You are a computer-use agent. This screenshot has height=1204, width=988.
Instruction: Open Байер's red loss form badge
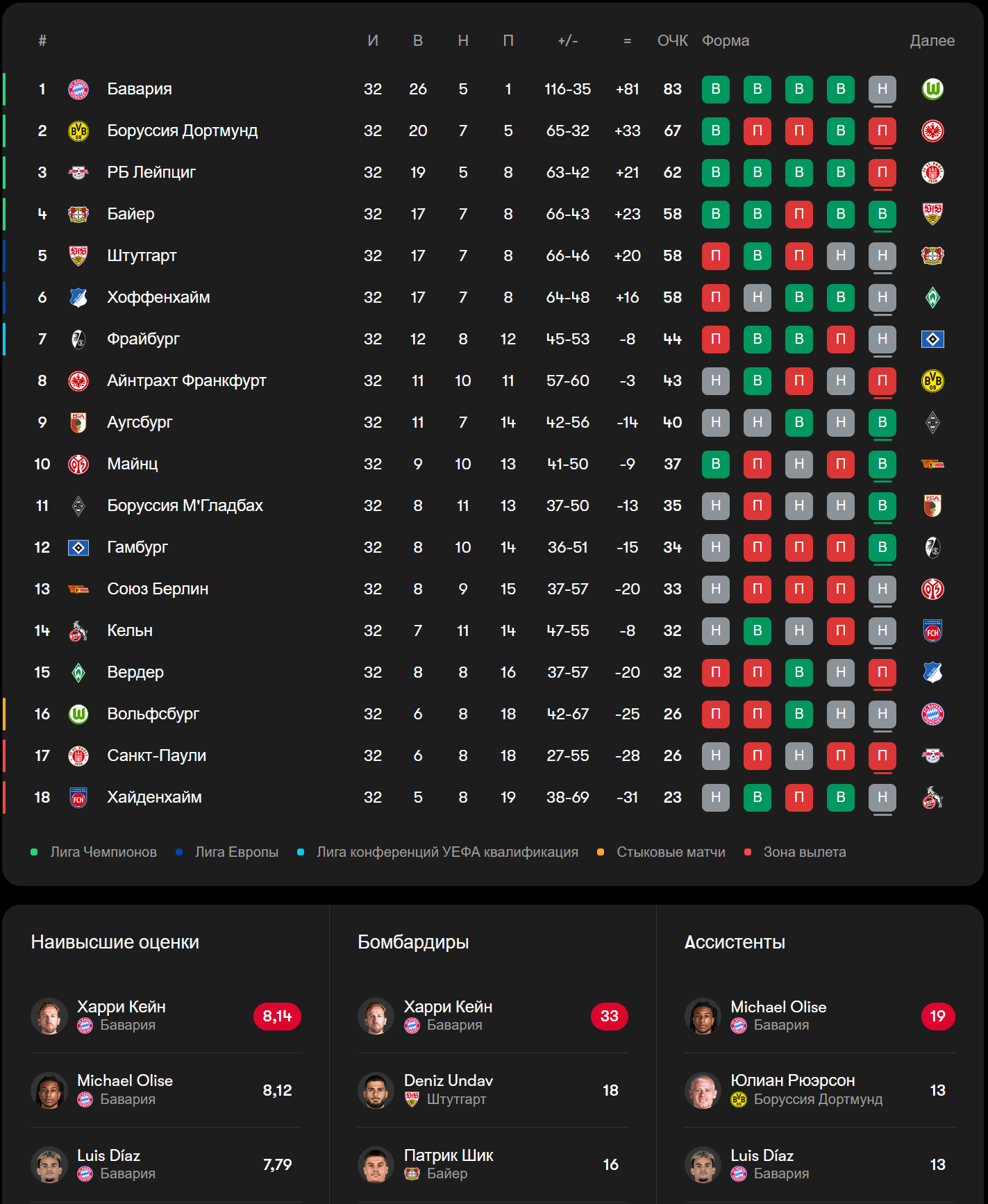coord(799,214)
